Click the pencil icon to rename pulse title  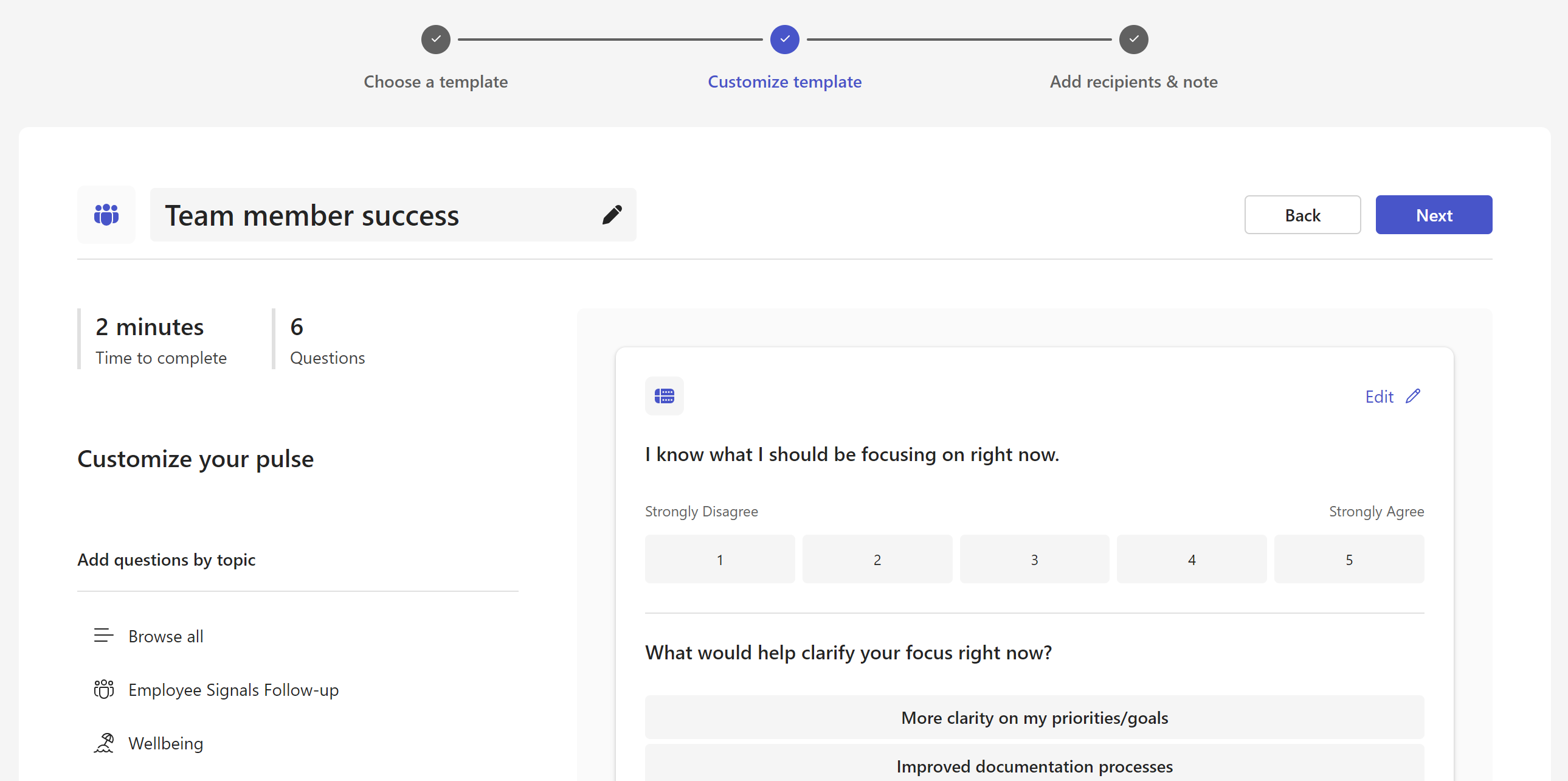[x=612, y=214]
